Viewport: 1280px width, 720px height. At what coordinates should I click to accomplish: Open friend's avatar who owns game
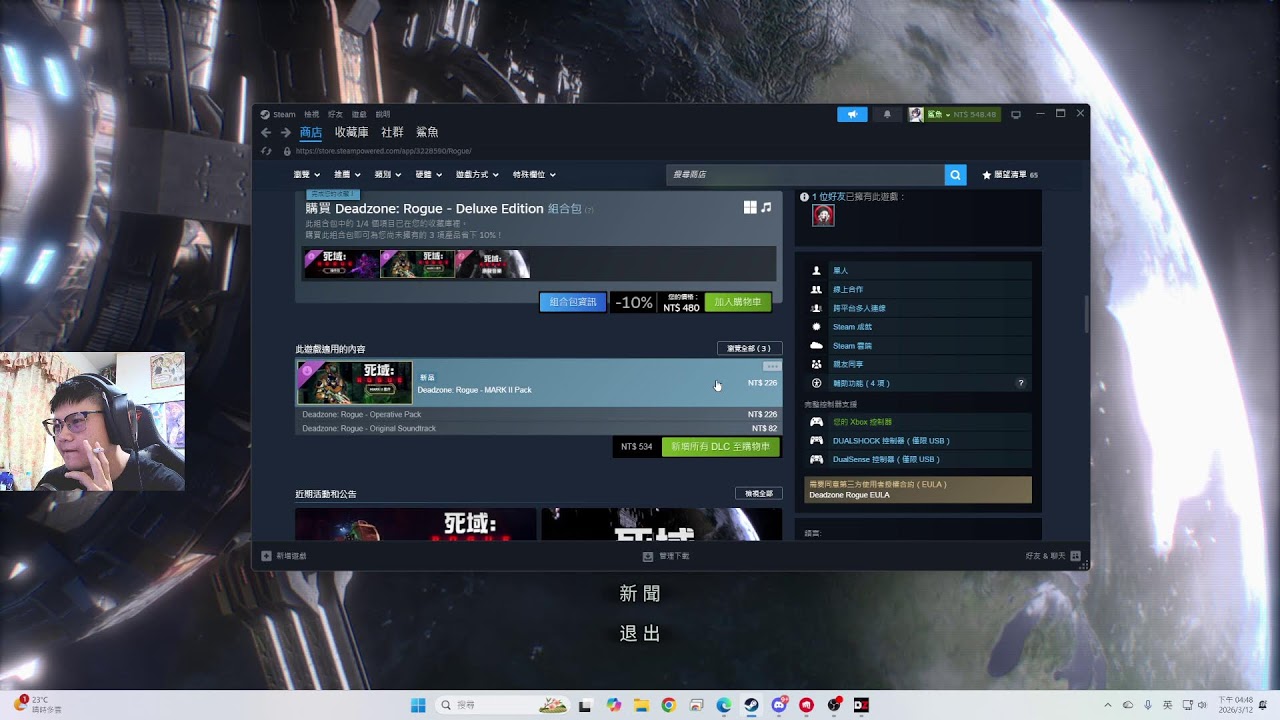click(x=823, y=215)
